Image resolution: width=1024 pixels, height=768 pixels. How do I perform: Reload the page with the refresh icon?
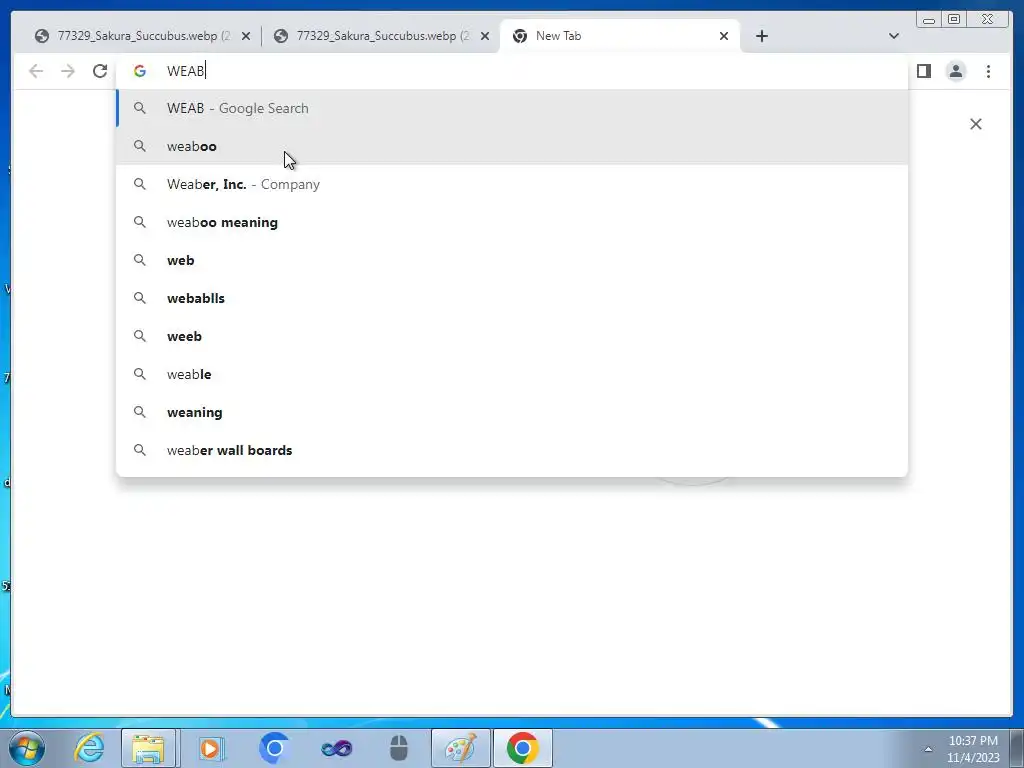click(x=100, y=71)
